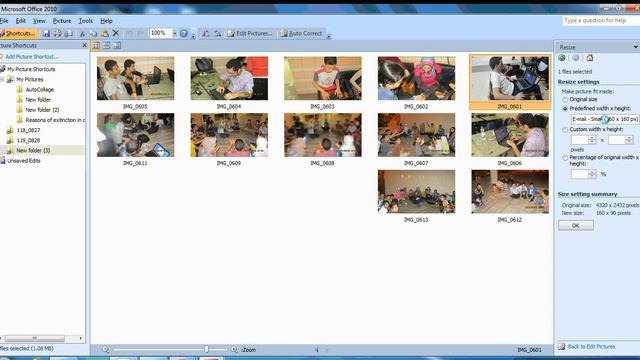640x360 pixels.
Task: Click the Copy icon in toolbar
Action: pos(93,33)
